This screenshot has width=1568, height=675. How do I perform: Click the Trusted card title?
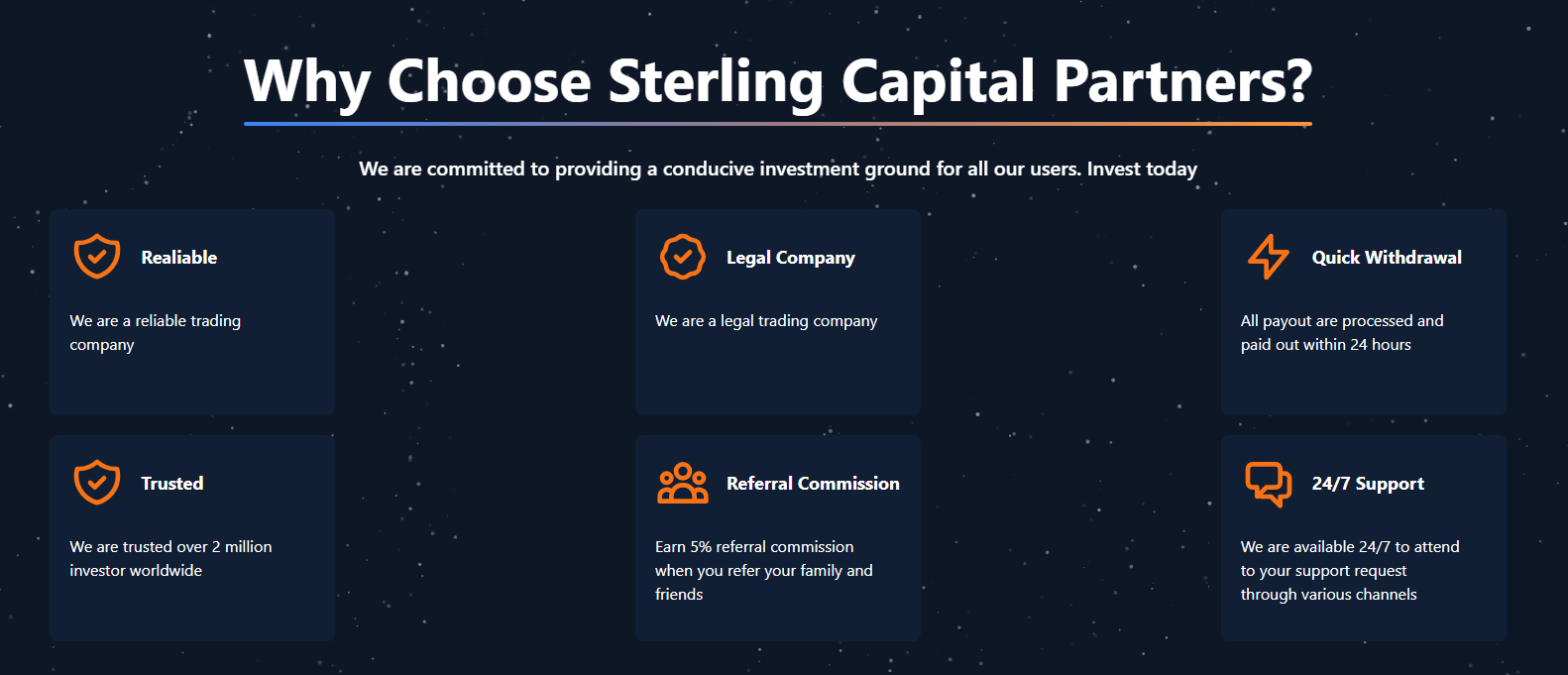(172, 484)
